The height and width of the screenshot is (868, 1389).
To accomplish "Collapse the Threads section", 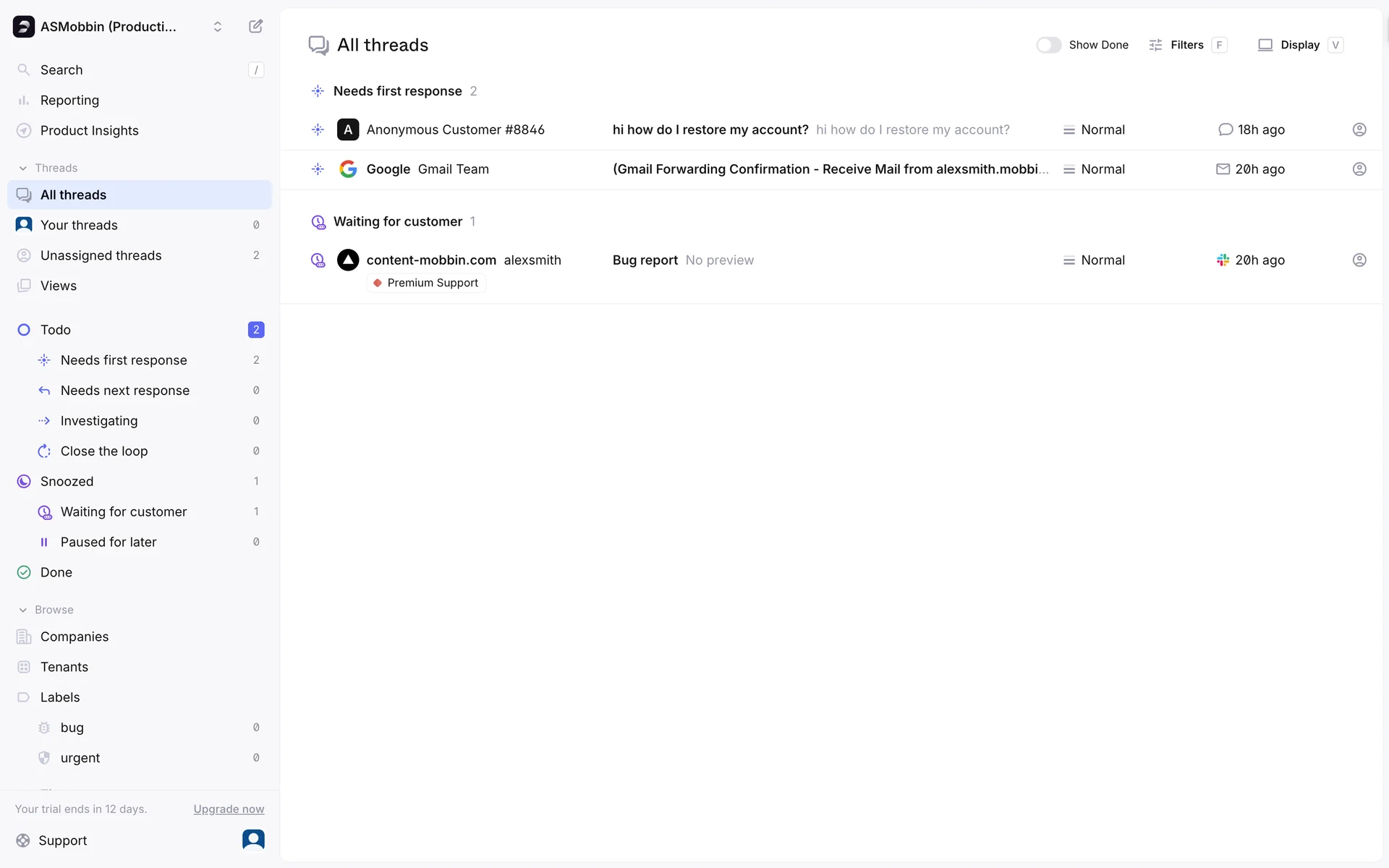I will click(x=23, y=168).
